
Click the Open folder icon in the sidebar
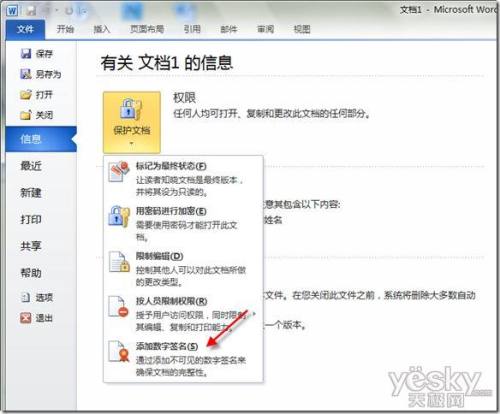(26, 95)
